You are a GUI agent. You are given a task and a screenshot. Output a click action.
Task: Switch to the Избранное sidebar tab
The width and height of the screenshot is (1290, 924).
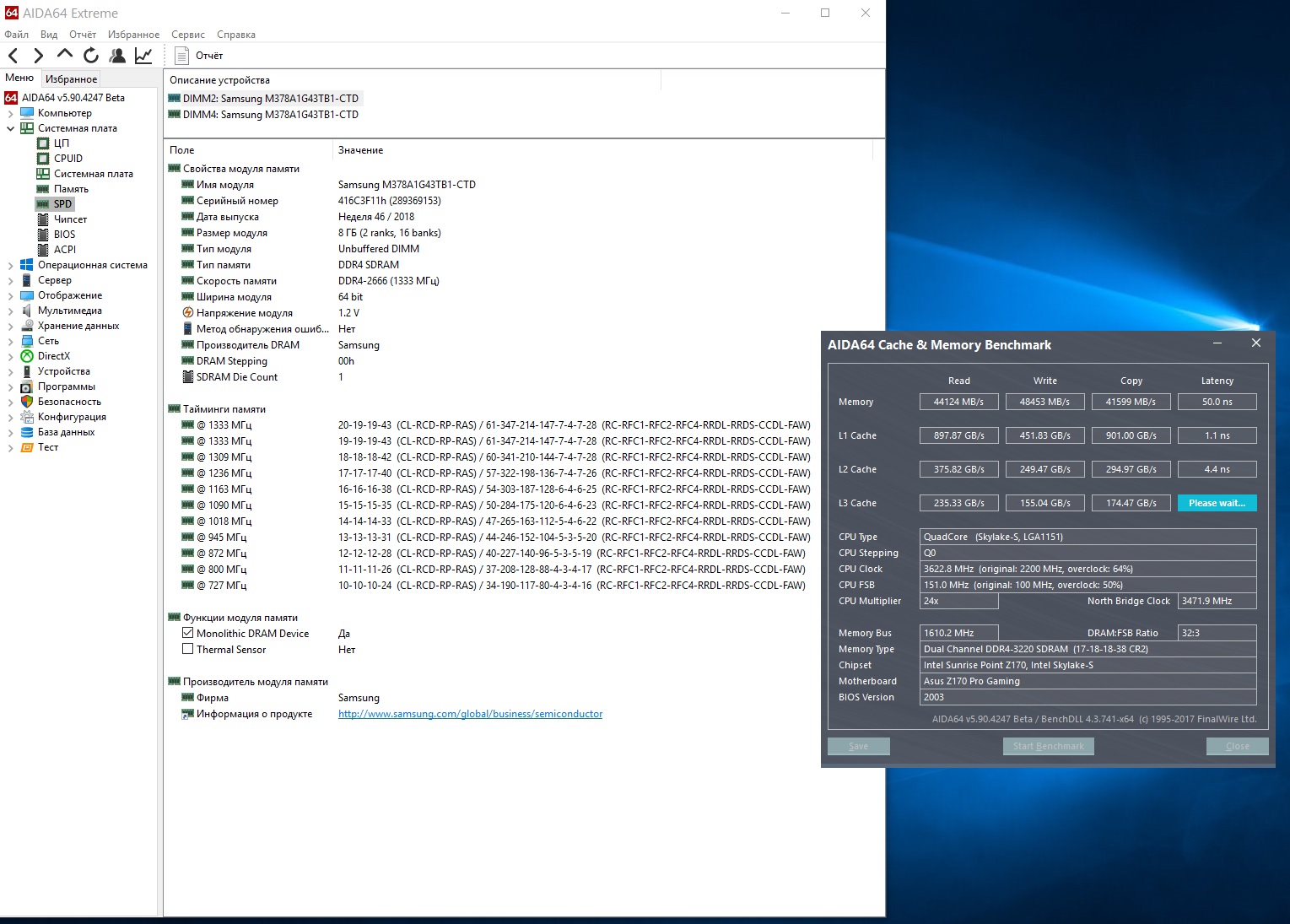pos(71,78)
